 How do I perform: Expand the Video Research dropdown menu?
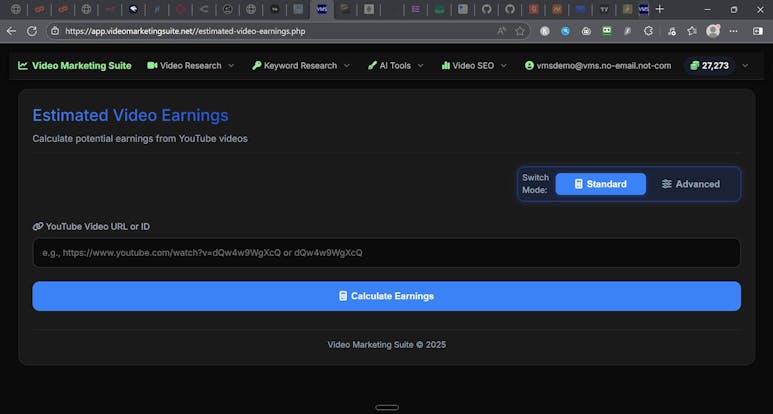coord(190,66)
